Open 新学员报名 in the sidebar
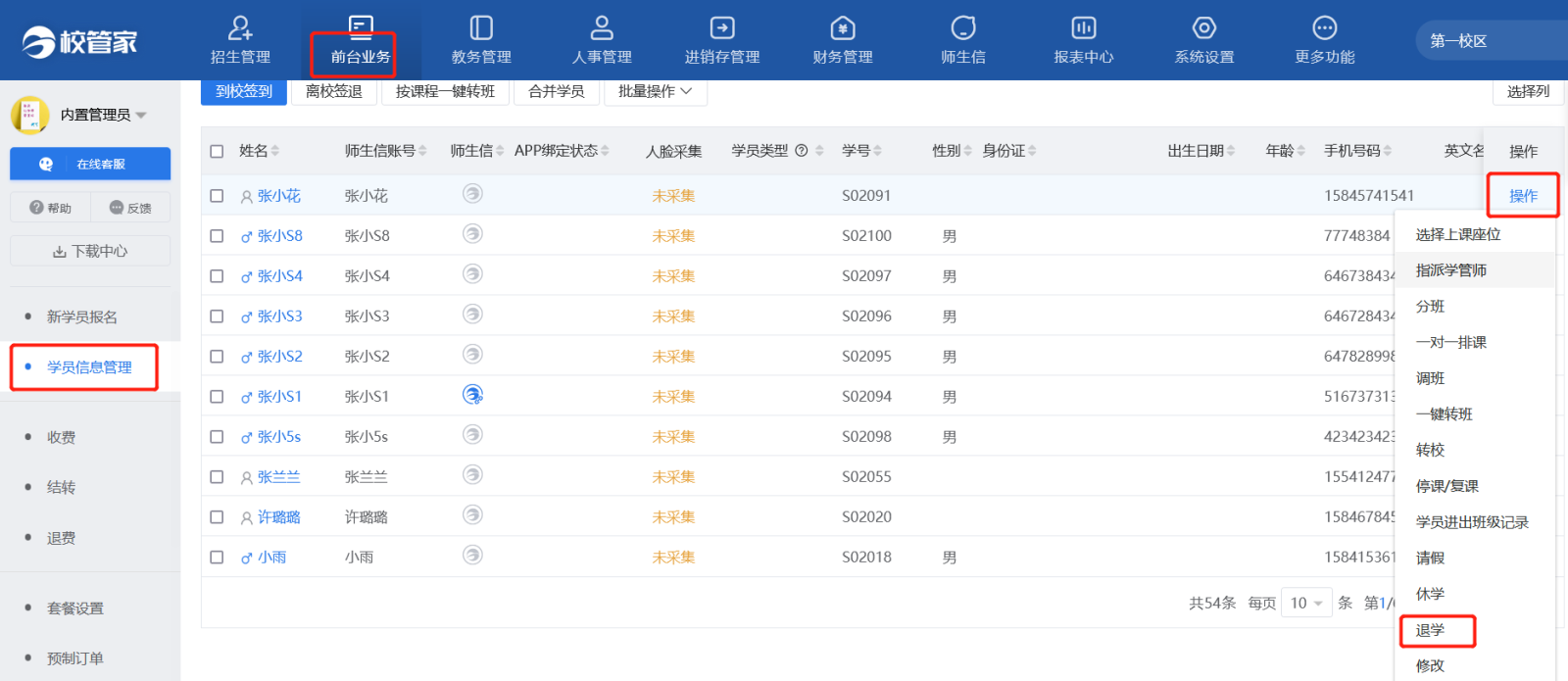Image resolution: width=1568 pixels, height=681 pixels. (82, 316)
